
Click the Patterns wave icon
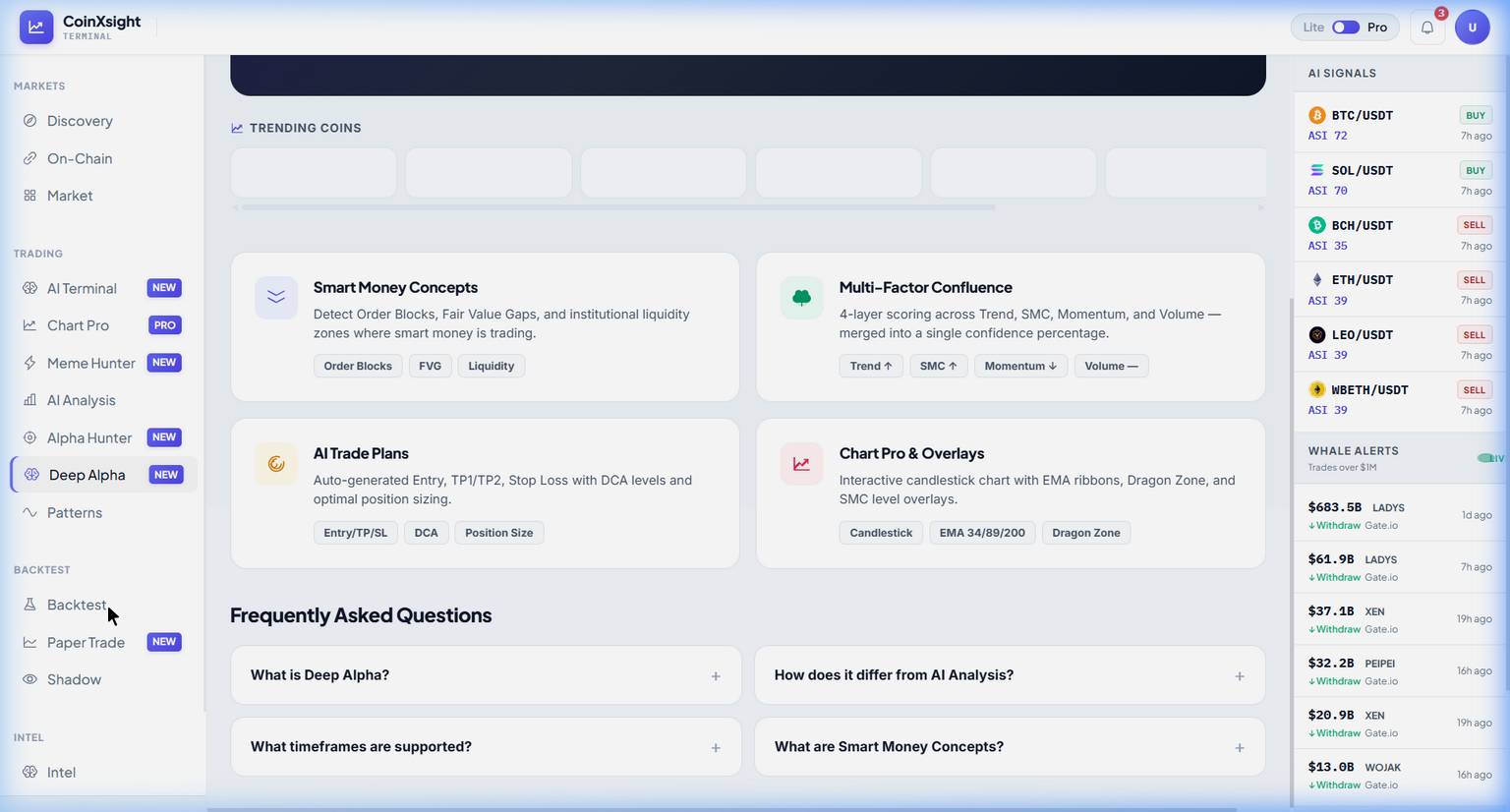tap(29, 512)
